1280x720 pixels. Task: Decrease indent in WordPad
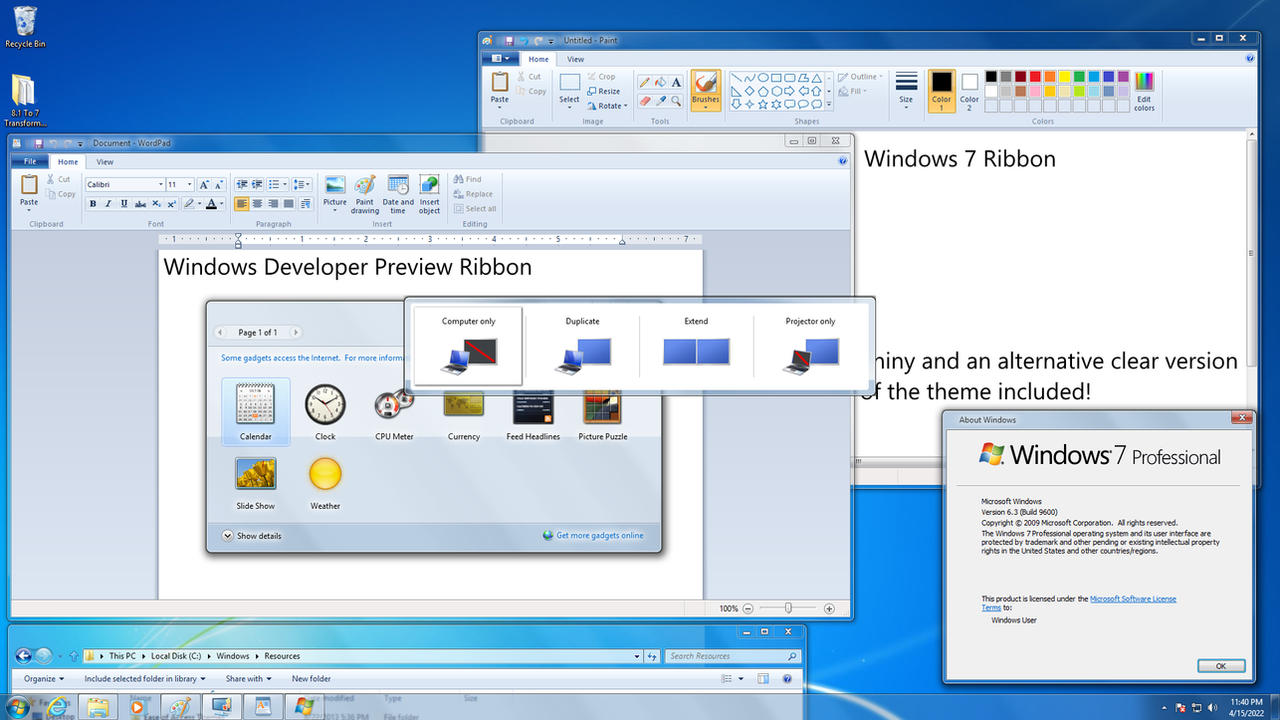coord(242,185)
